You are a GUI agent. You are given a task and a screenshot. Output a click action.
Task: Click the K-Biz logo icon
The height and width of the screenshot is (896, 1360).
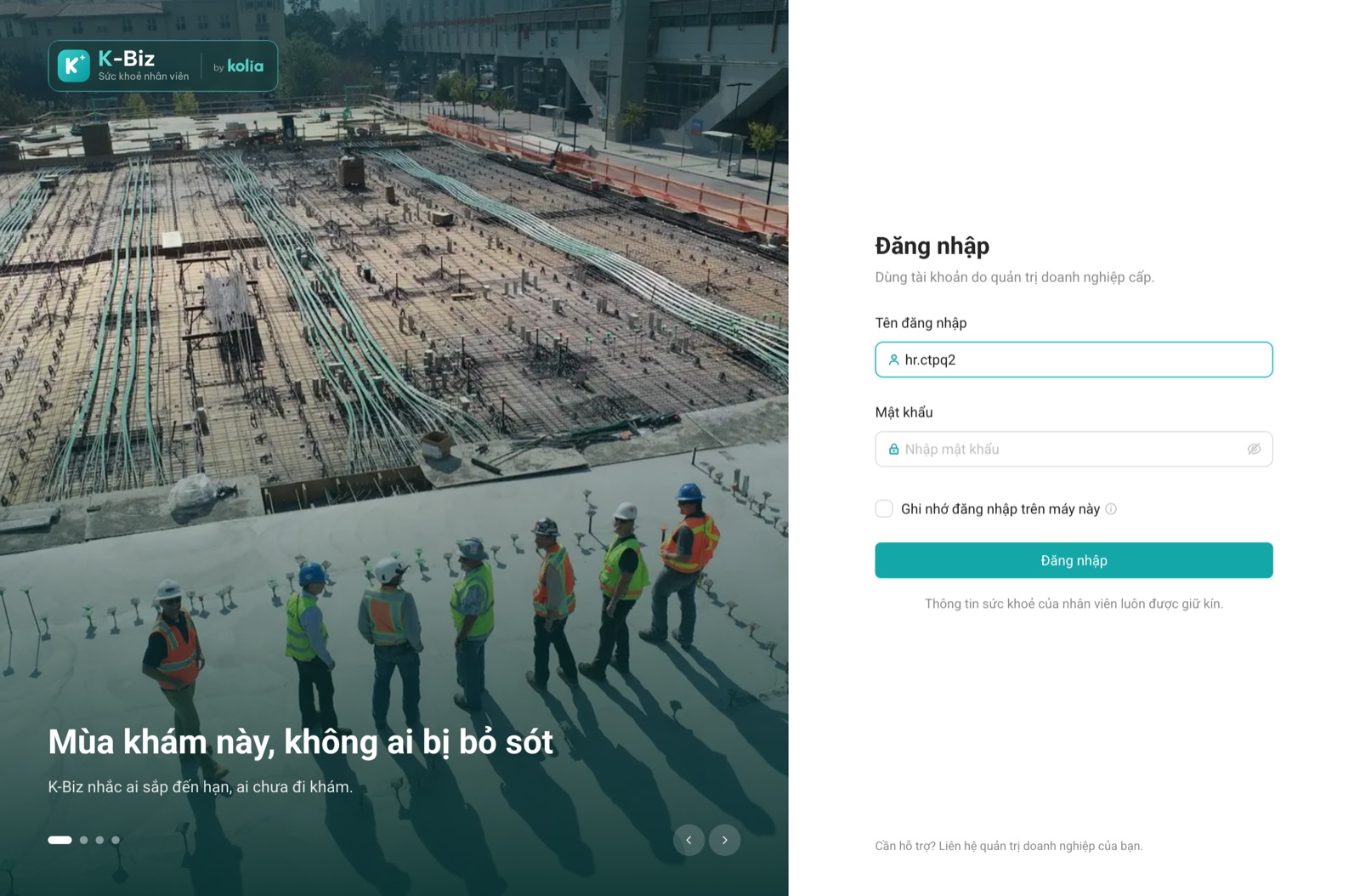coord(73,65)
